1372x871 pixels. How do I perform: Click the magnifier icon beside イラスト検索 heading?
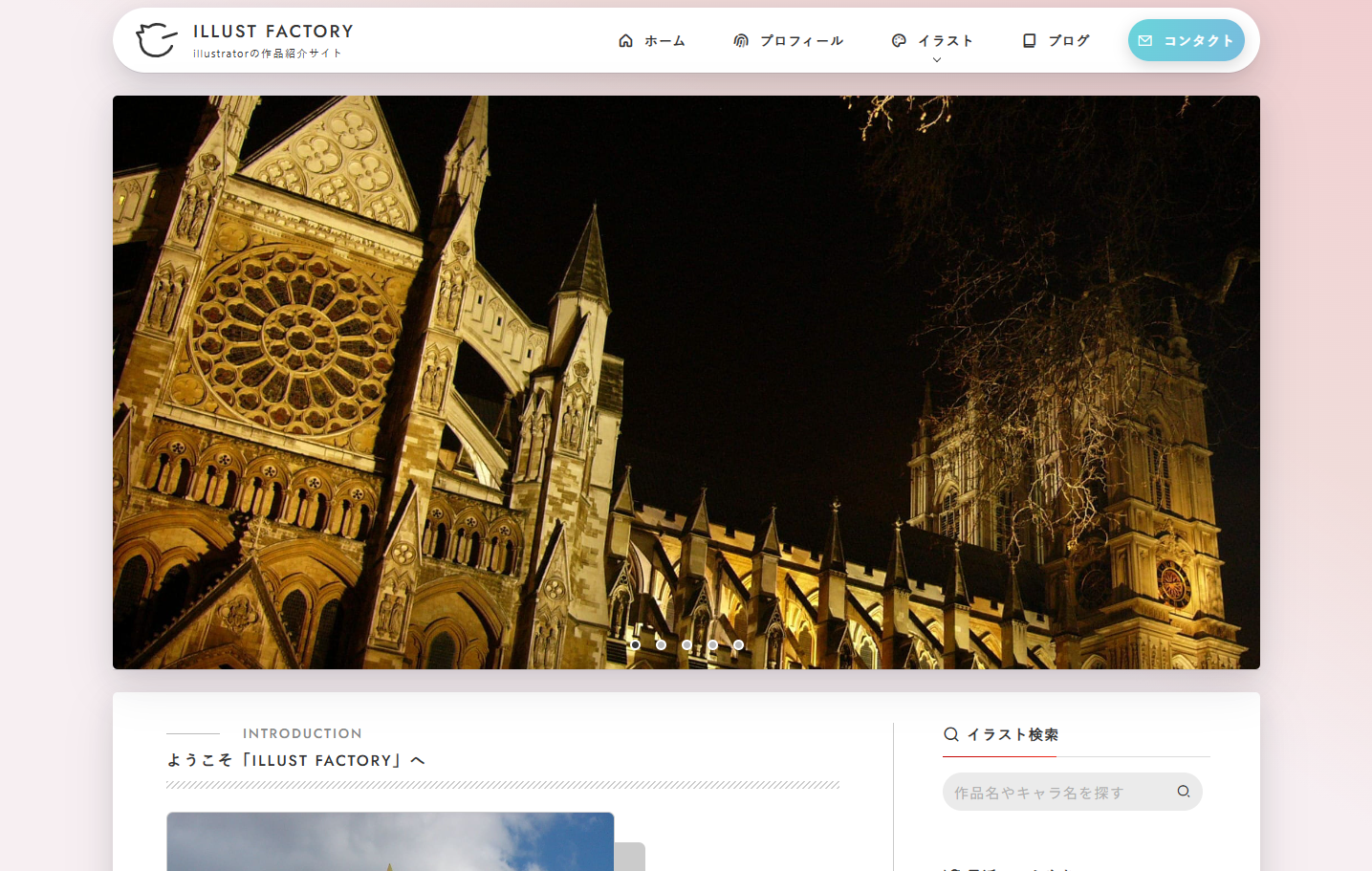[951, 734]
